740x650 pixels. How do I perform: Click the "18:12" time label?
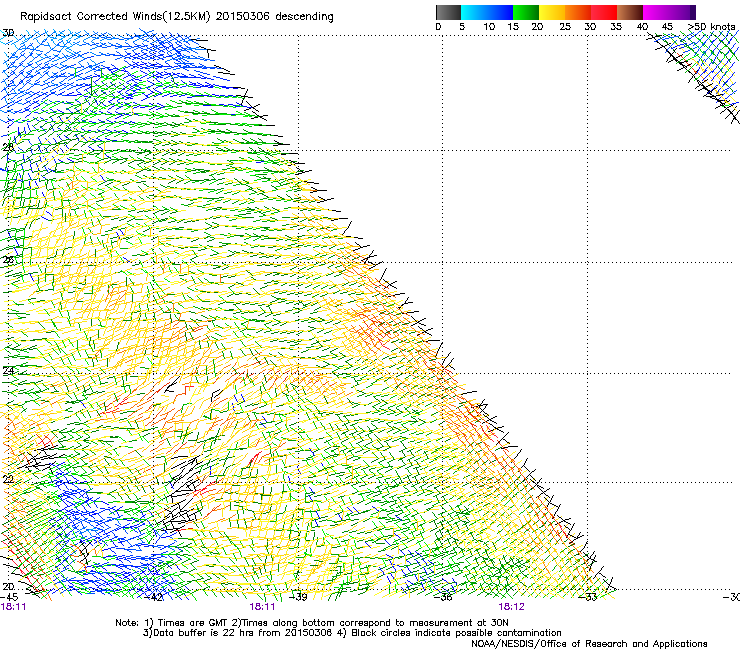point(511,607)
